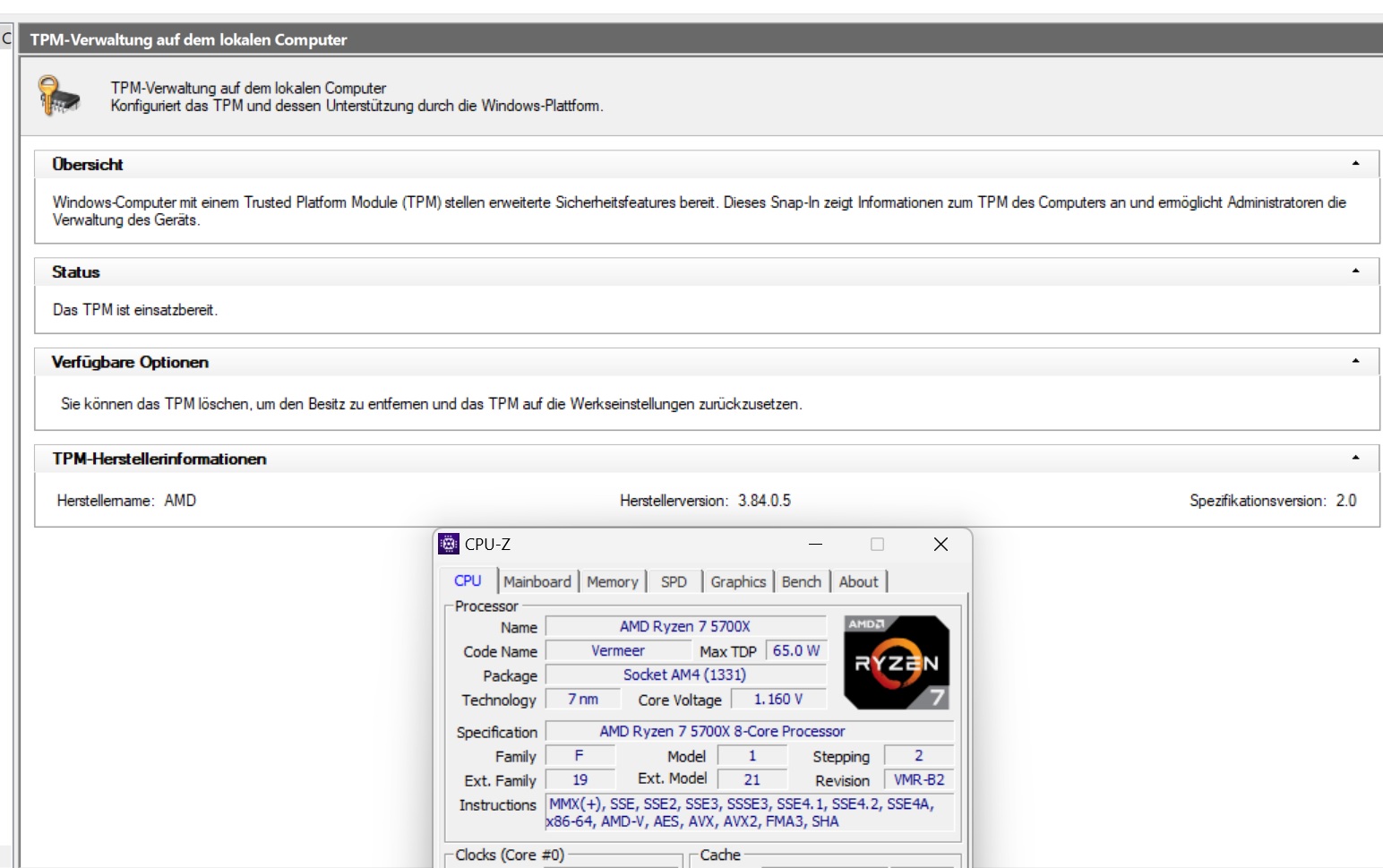Collapse the Übersicht section arrow

tap(1355, 164)
